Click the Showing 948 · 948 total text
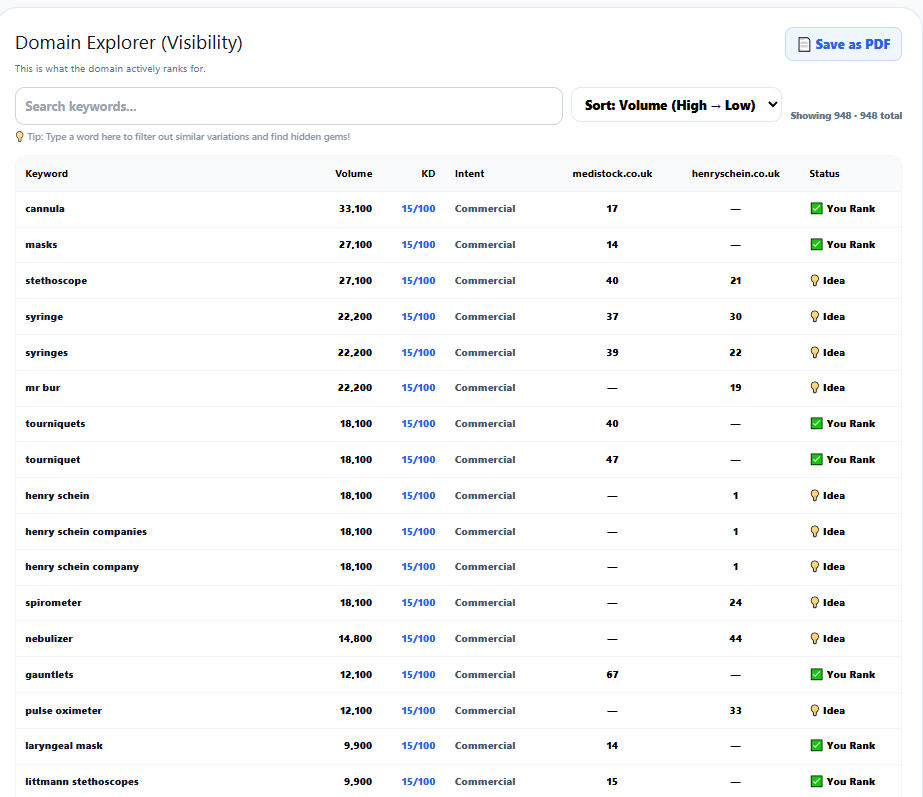923x797 pixels. (846, 115)
